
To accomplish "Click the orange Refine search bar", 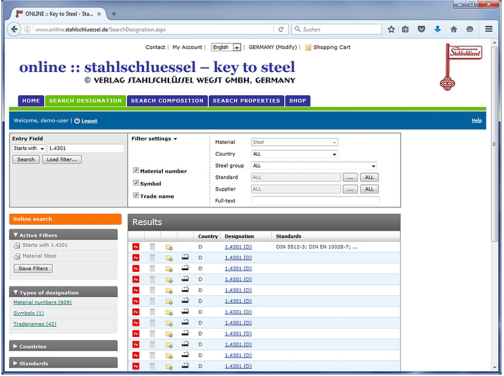I will (65, 219).
